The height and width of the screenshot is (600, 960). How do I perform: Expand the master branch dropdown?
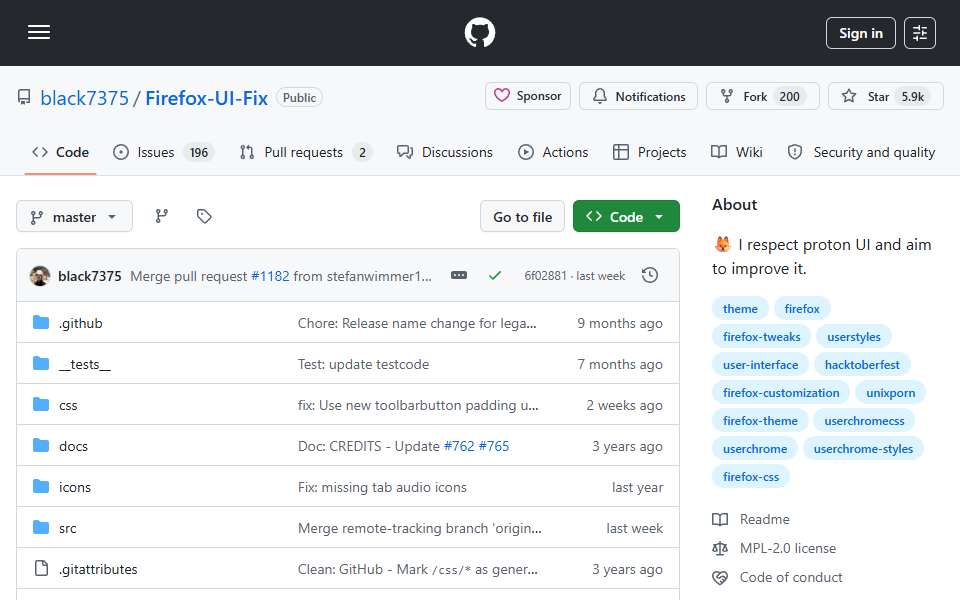coord(74,217)
